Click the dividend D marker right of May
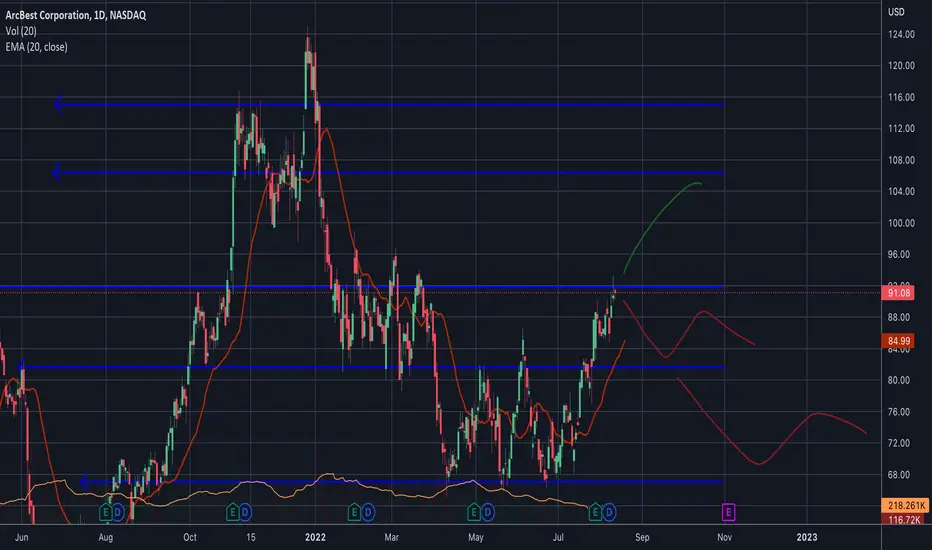Screen dimensions: 932x550 click(487, 512)
